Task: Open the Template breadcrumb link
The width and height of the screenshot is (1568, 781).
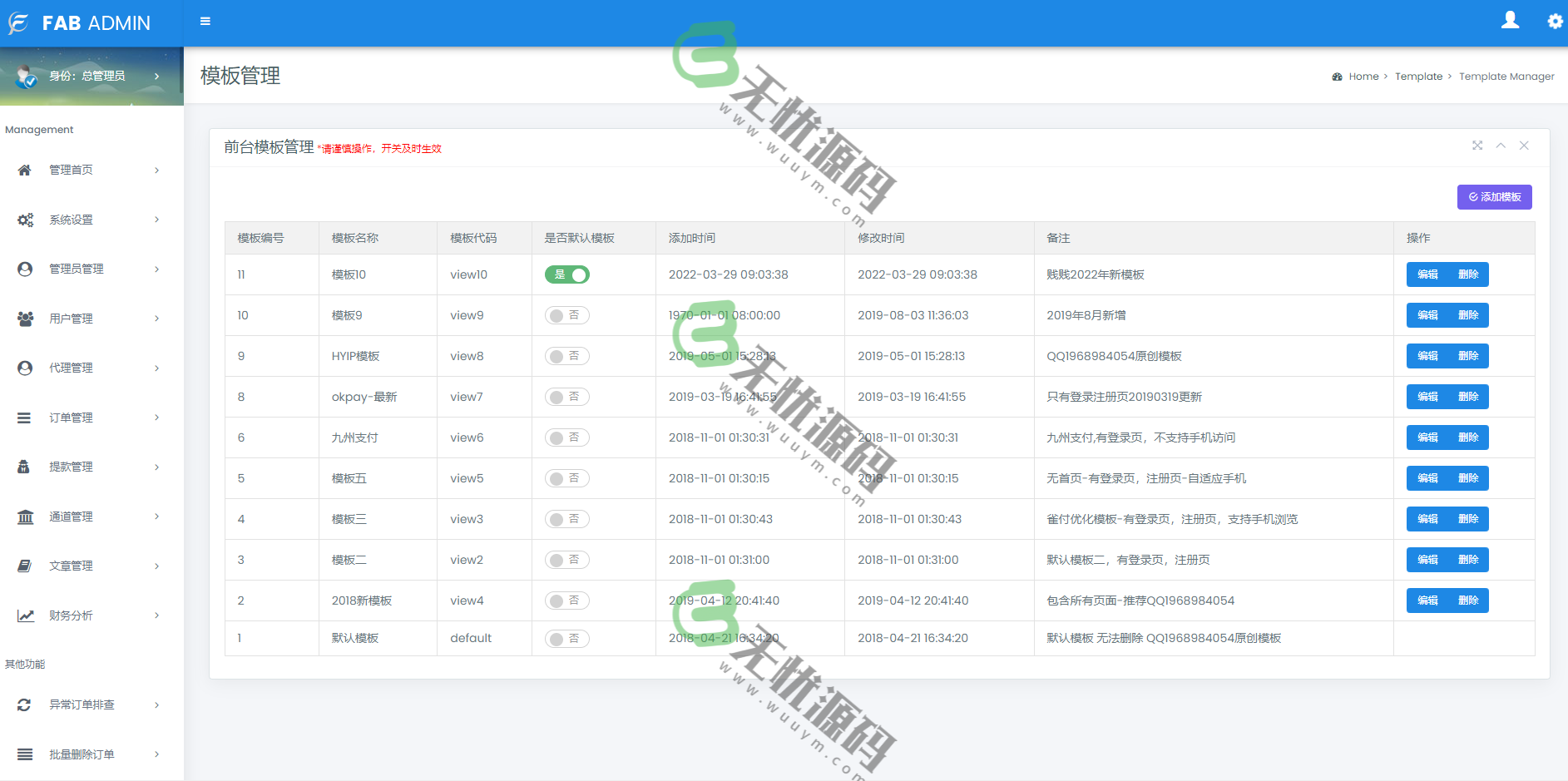Action: (x=1419, y=76)
